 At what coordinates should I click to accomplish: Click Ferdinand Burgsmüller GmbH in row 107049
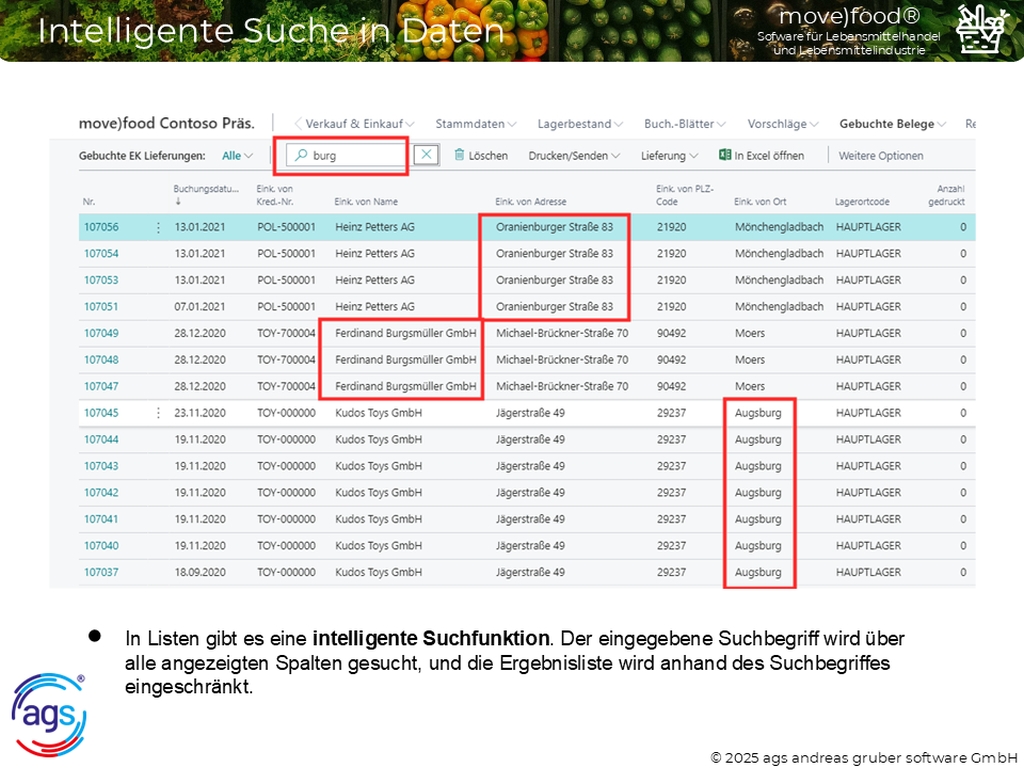tap(406, 333)
